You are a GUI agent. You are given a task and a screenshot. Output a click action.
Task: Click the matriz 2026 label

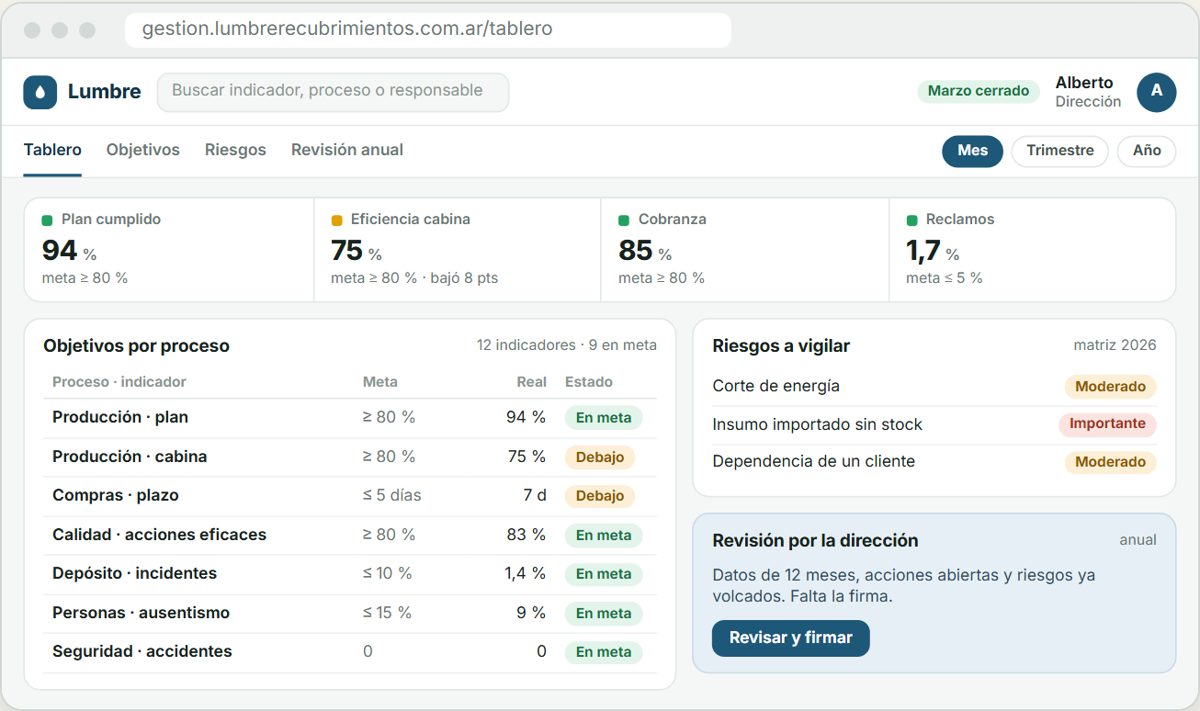[1115, 346]
